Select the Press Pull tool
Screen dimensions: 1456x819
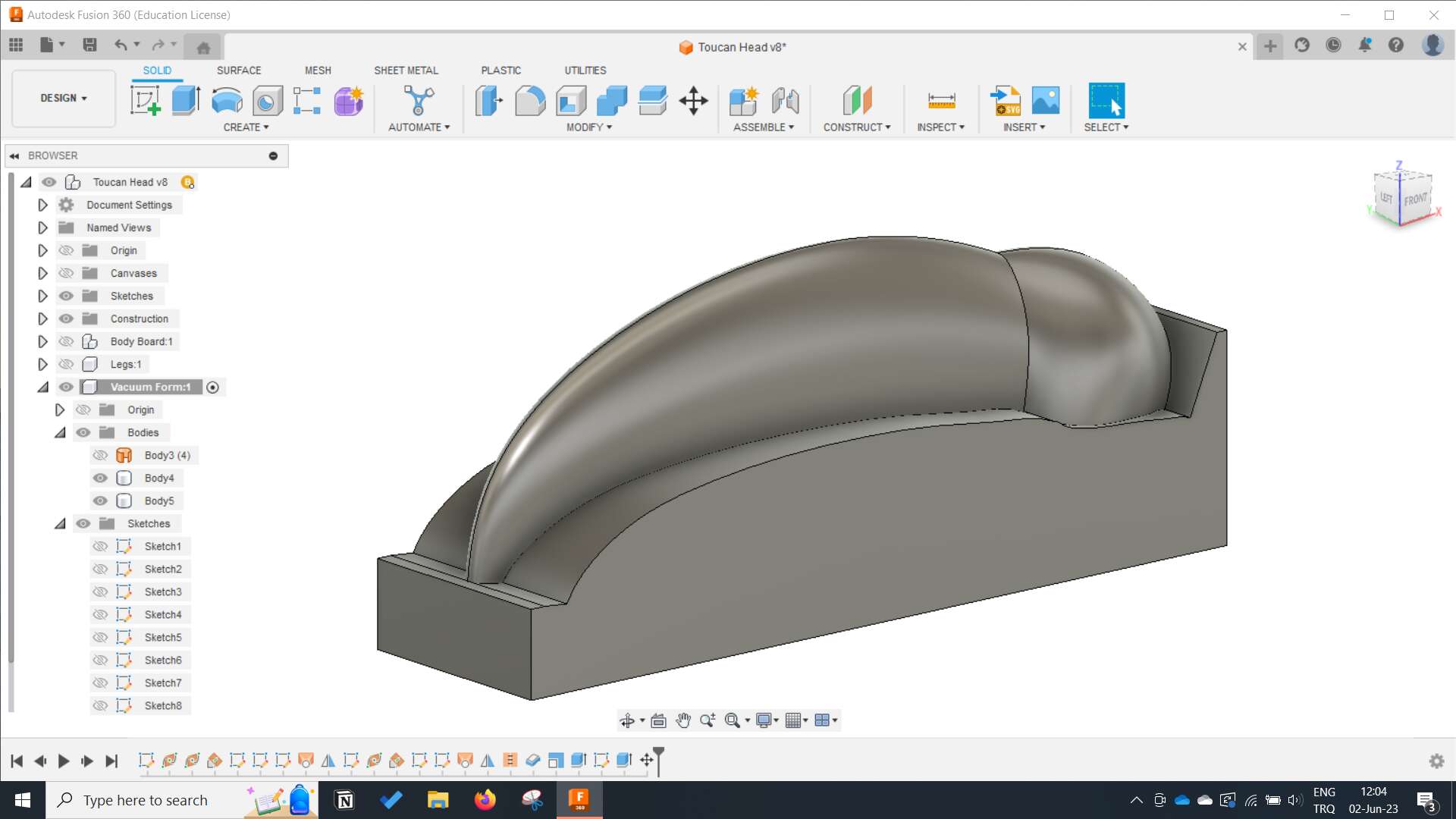coord(489,100)
